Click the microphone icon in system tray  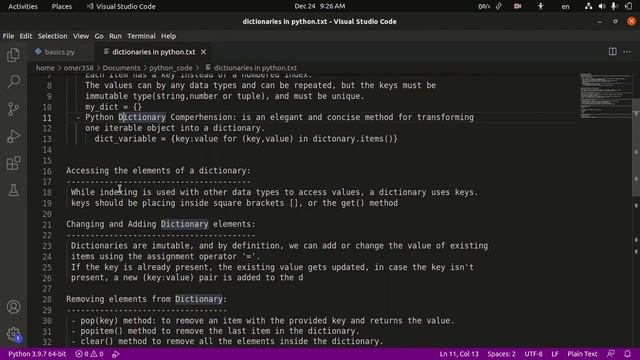pyautogui.click(x=613, y=6)
